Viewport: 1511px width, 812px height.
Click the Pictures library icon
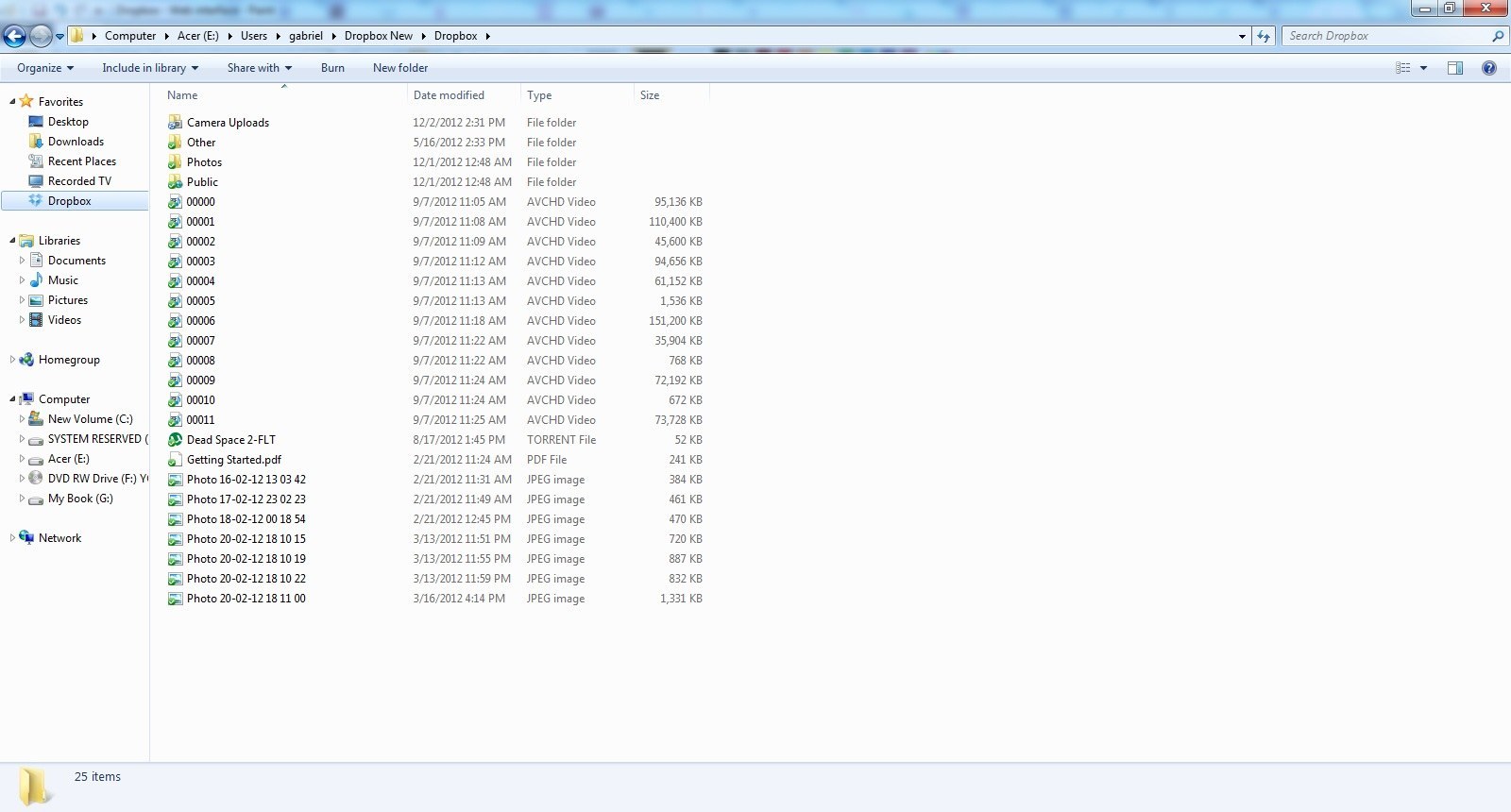pos(36,300)
